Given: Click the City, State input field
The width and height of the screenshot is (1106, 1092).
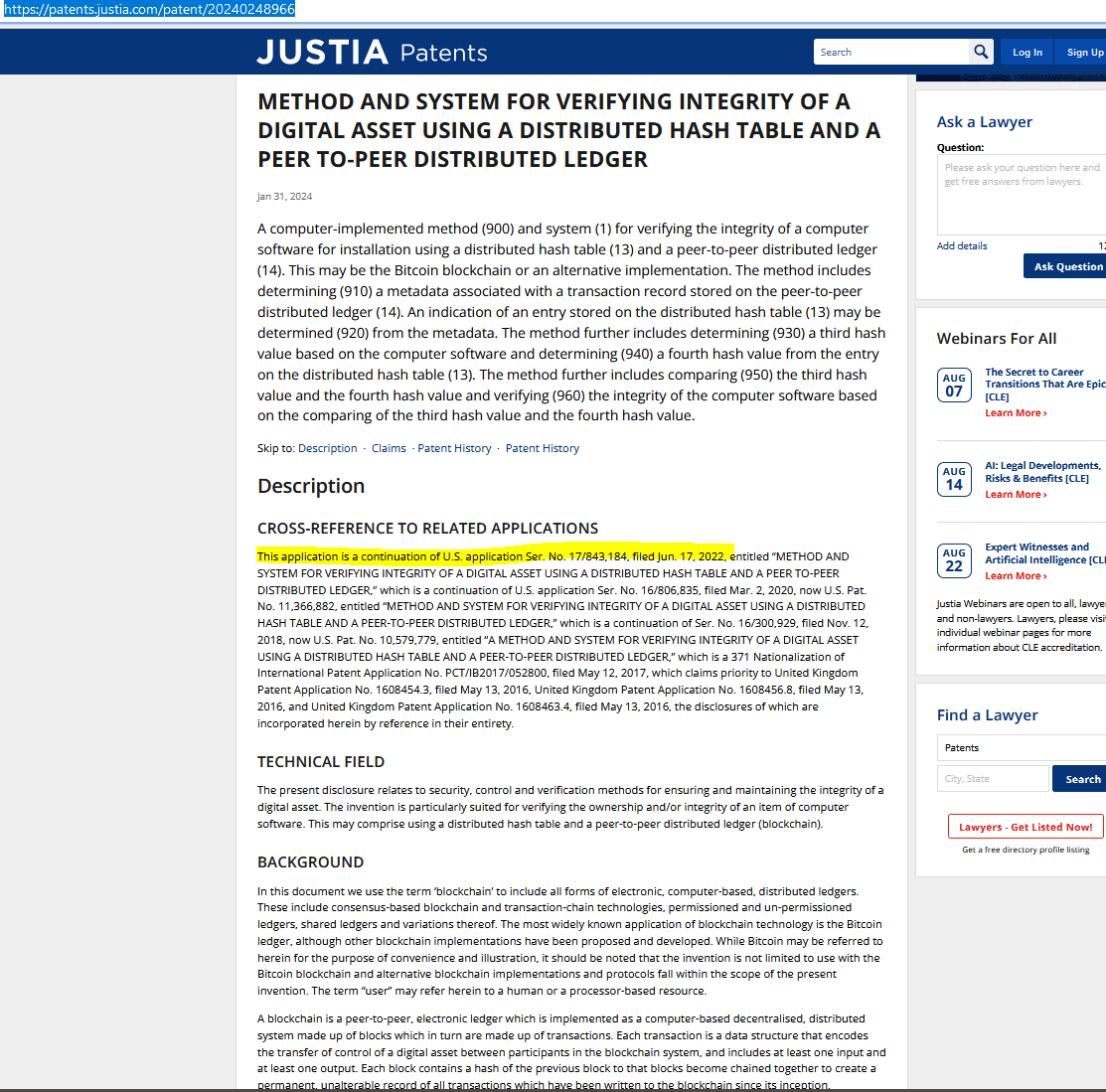Looking at the screenshot, I should click(x=993, y=779).
